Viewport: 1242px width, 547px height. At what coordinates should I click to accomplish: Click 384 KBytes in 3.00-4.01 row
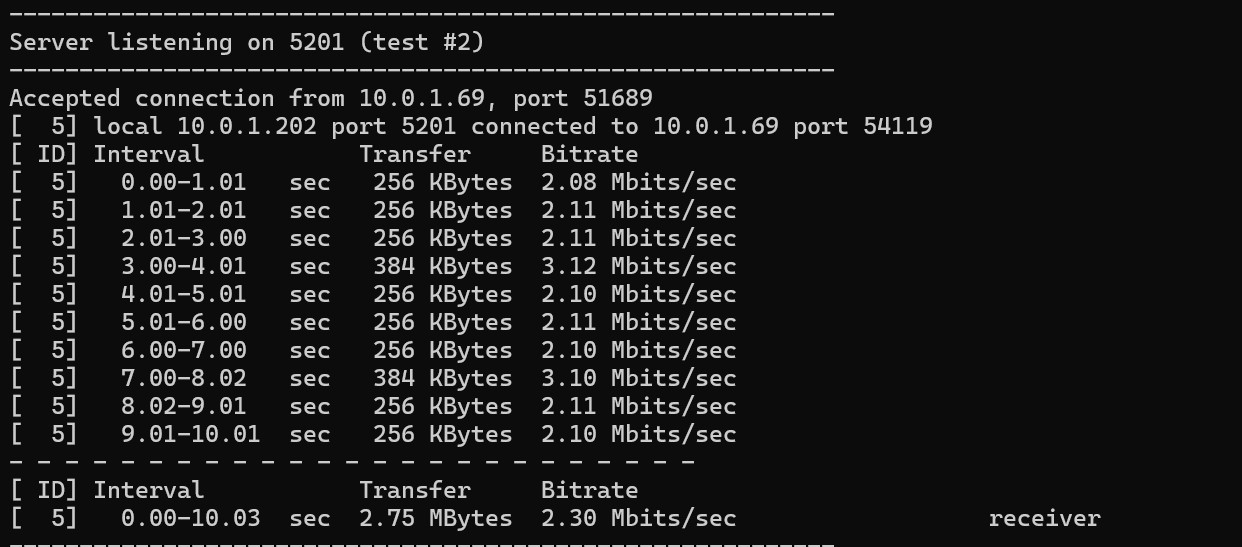(443, 266)
